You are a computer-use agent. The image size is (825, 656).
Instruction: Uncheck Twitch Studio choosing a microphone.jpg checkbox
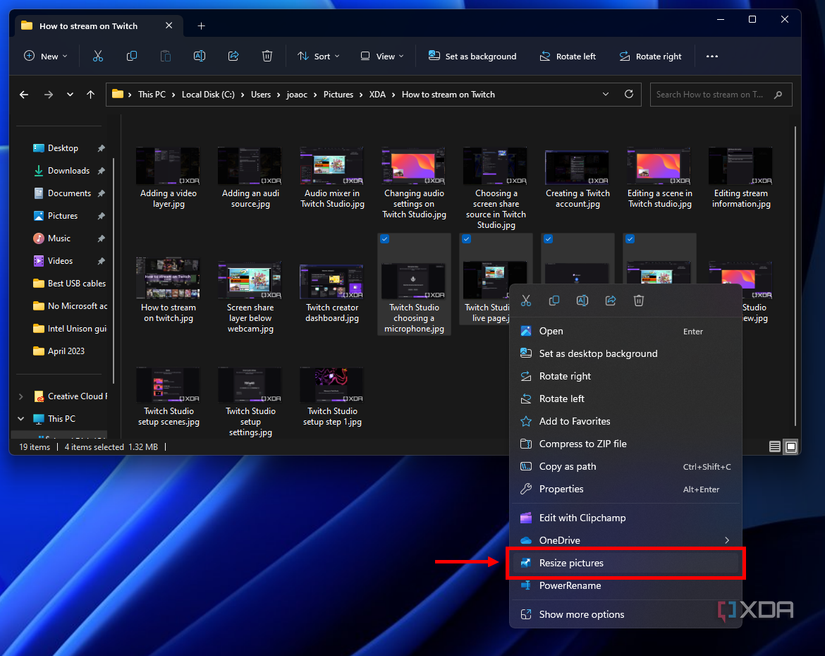pos(385,239)
